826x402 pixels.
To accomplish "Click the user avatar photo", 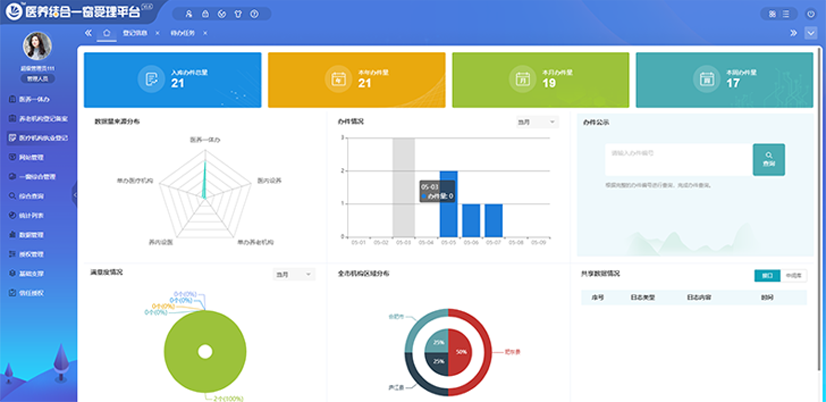I will click(38, 46).
